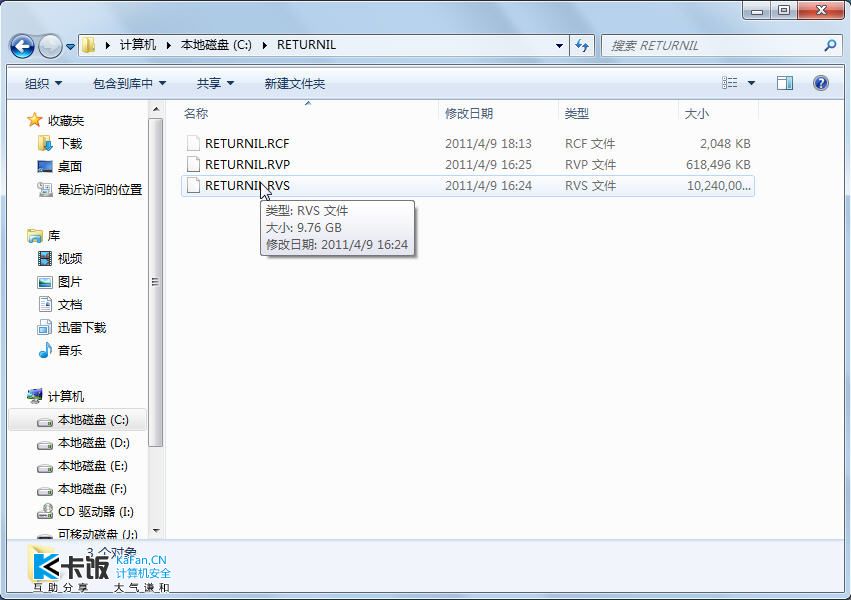Open the 文档 library
The width and height of the screenshot is (851, 600).
click(x=70, y=304)
